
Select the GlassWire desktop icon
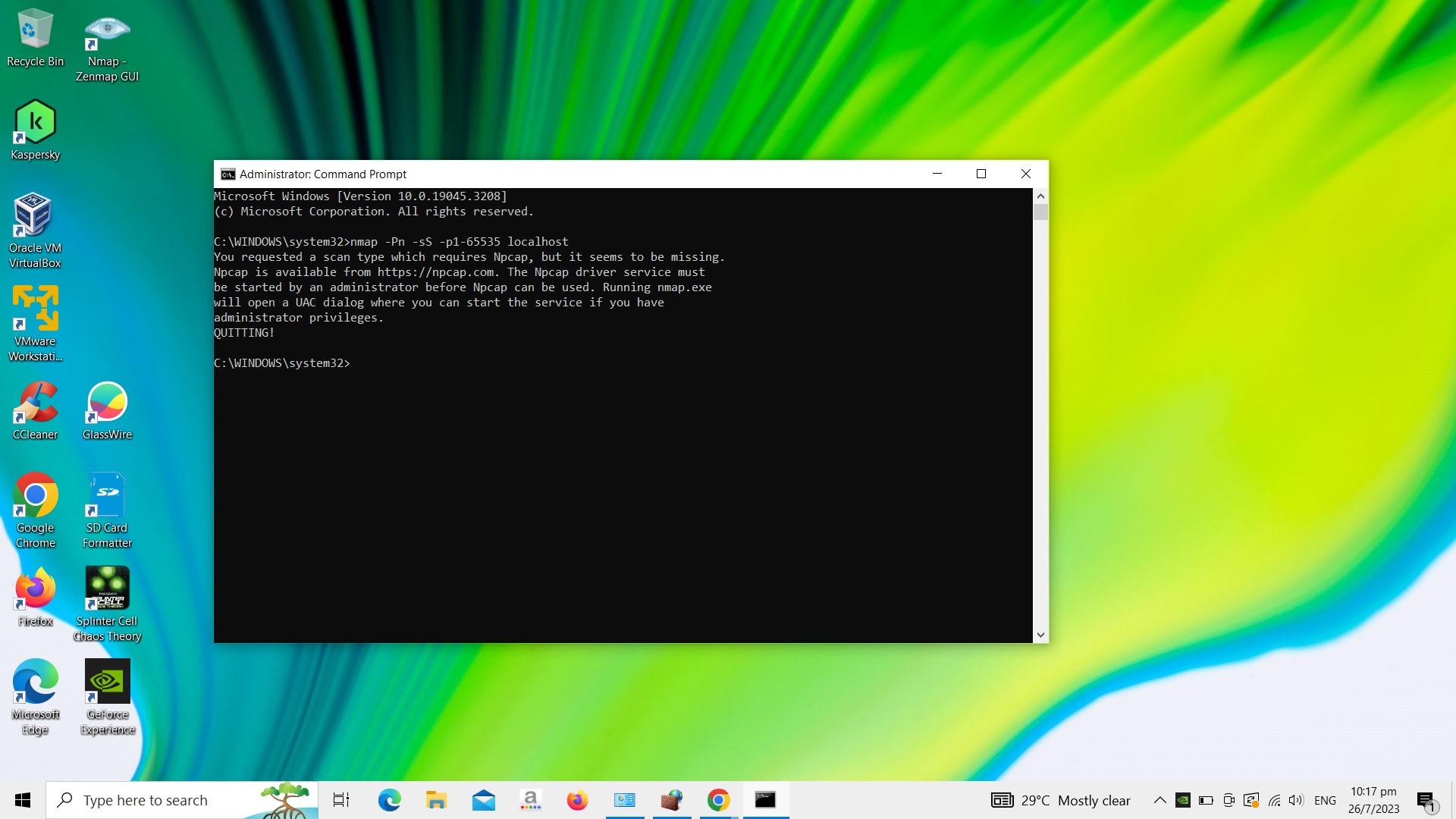[x=107, y=410]
